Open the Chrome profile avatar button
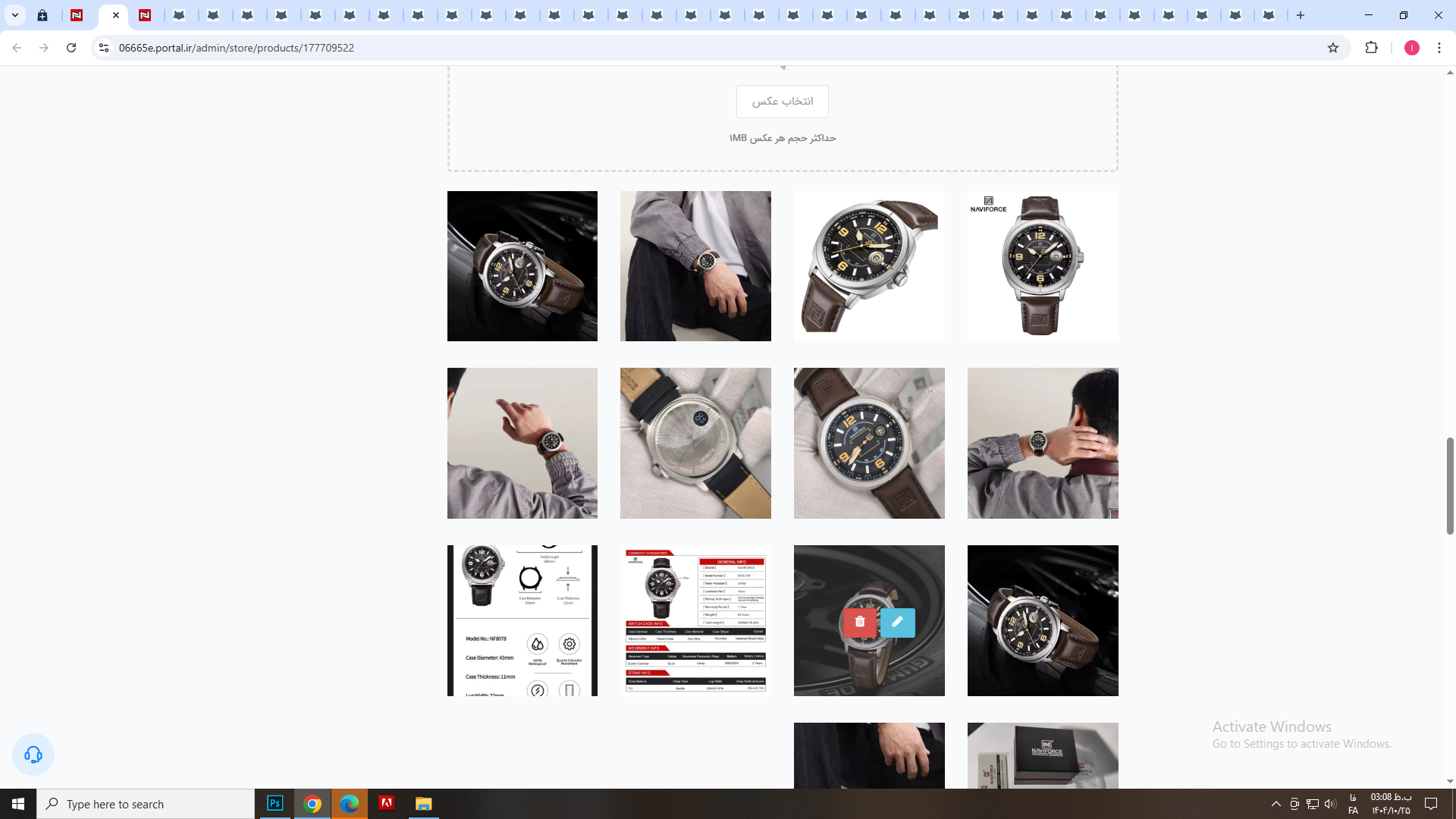 tap(1411, 48)
